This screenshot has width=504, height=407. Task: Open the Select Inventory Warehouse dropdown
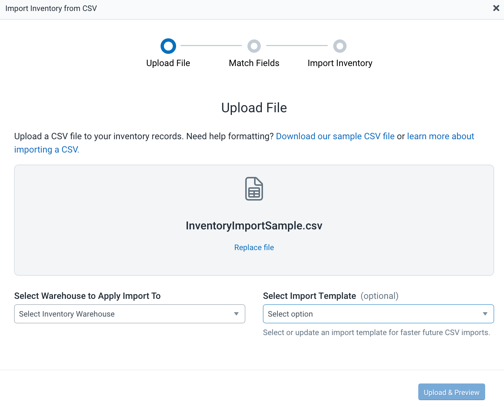pyautogui.click(x=130, y=314)
